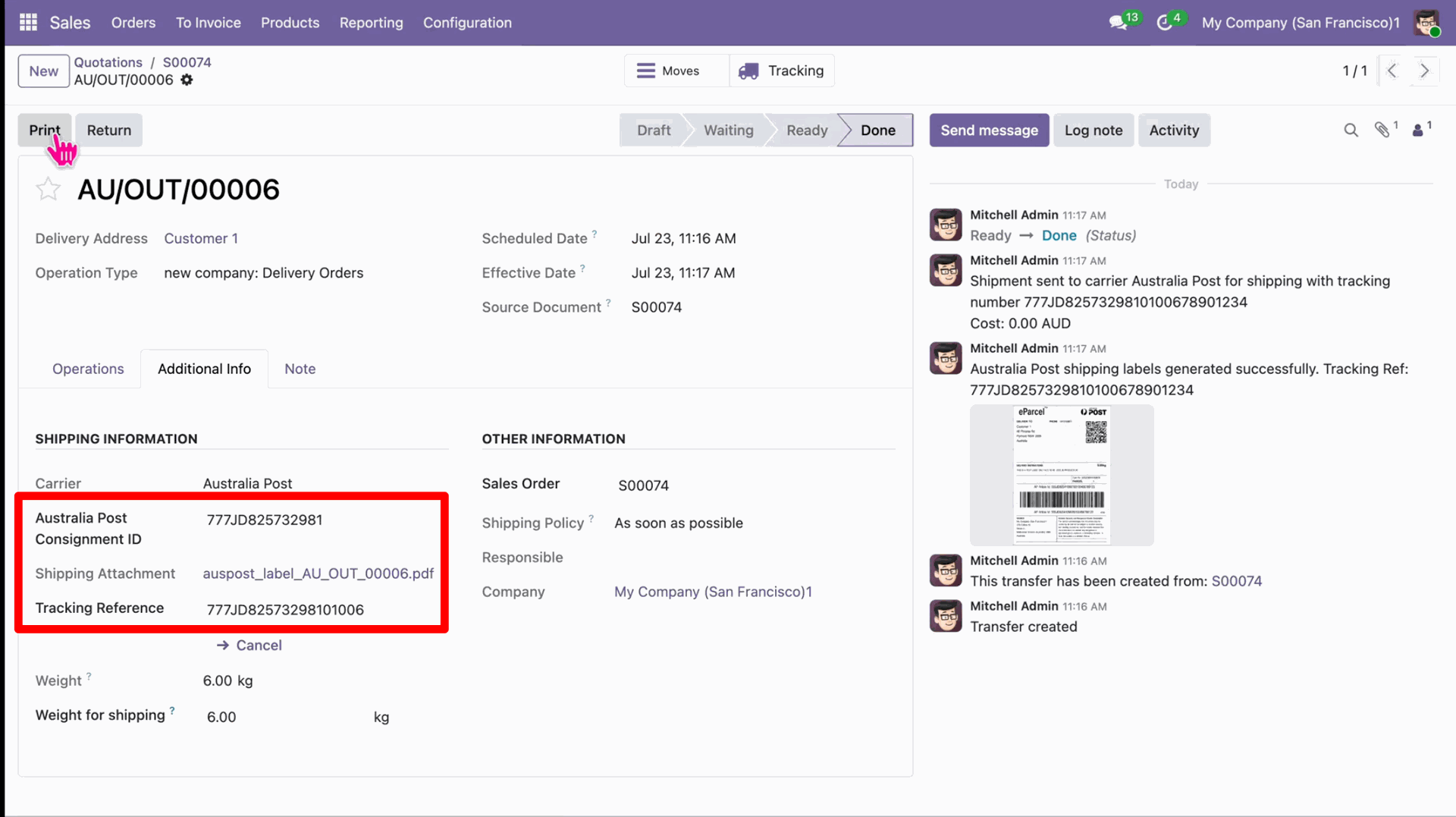The height and width of the screenshot is (817, 1456).
Task: Click the Scheduled Date help question mark
Action: click(595, 234)
